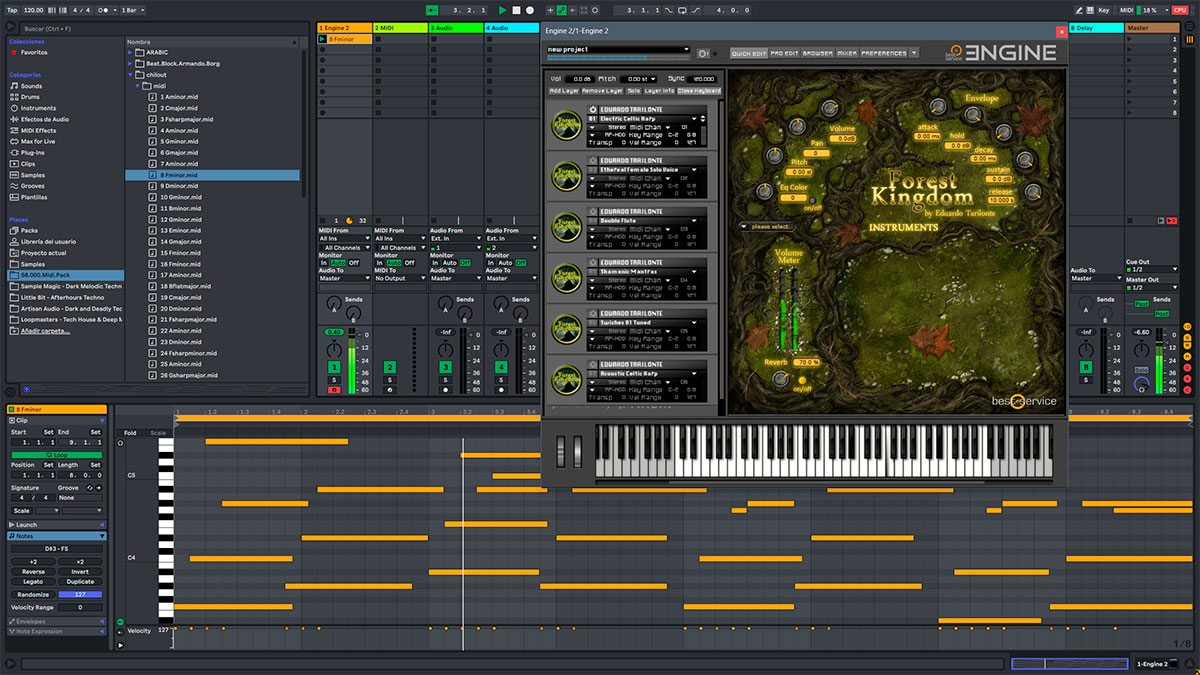This screenshot has width=1200, height=675.
Task: Click the Engine help question mark
Action: pos(914,53)
